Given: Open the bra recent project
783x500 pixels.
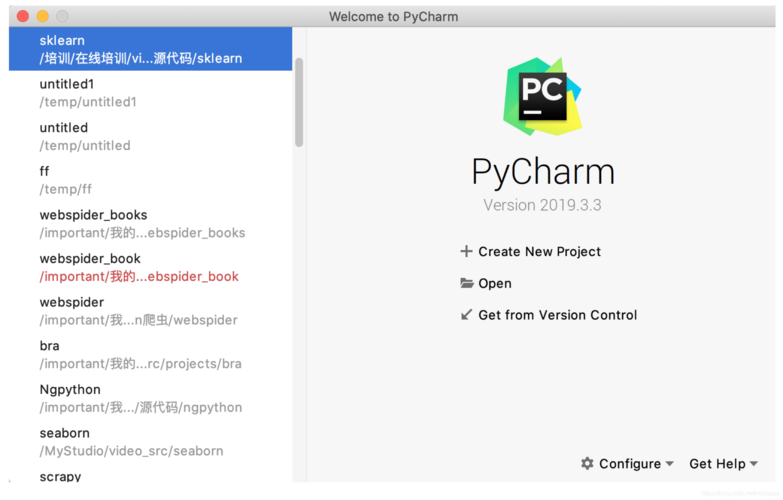Looking at the screenshot, I should click(x=150, y=355).
